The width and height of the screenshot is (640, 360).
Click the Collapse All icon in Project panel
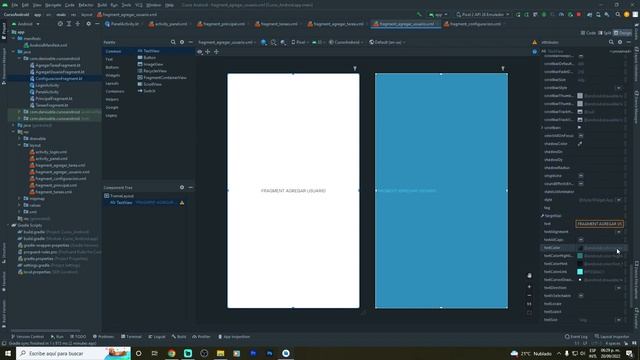coord(78,24)
